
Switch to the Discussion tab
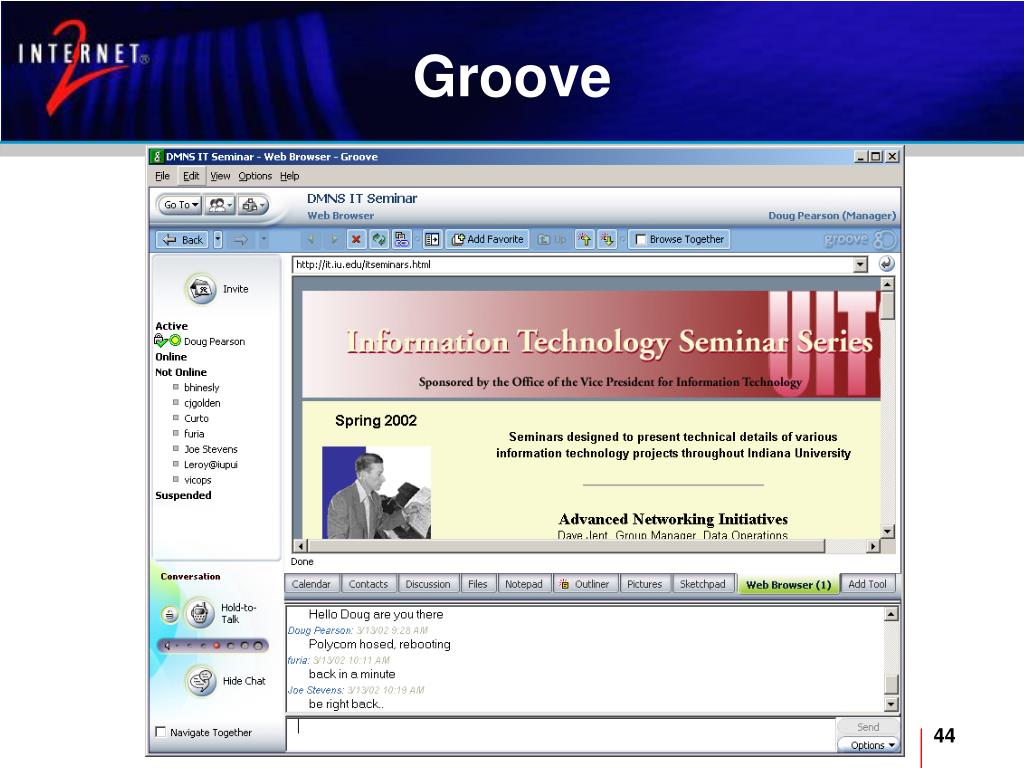(x=428, y=584)
